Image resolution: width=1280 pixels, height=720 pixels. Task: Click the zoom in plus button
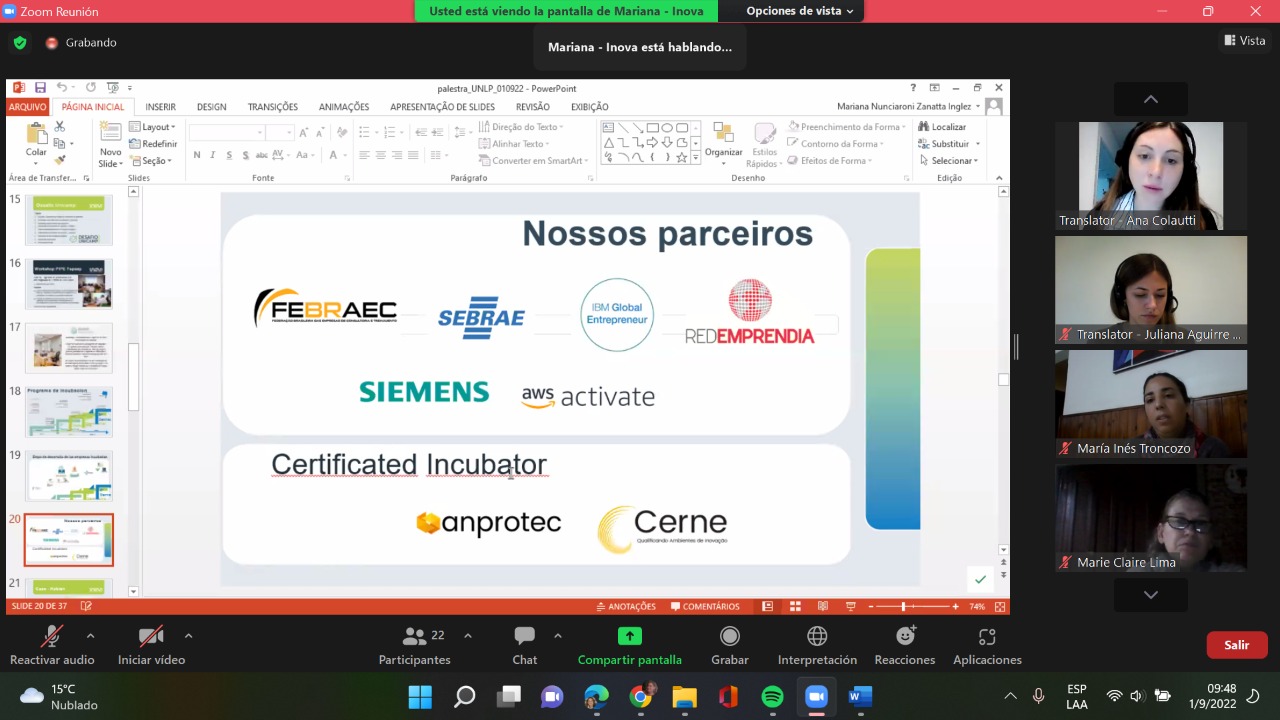955,606
